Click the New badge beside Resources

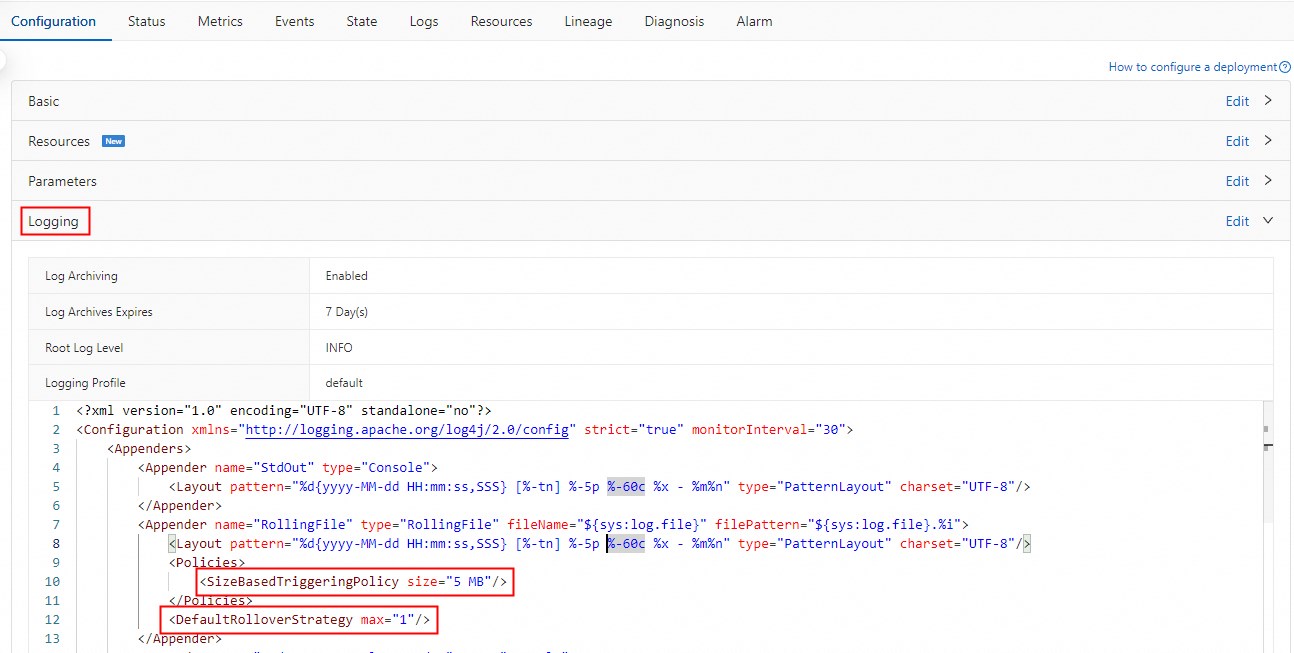tap(114, 141)
